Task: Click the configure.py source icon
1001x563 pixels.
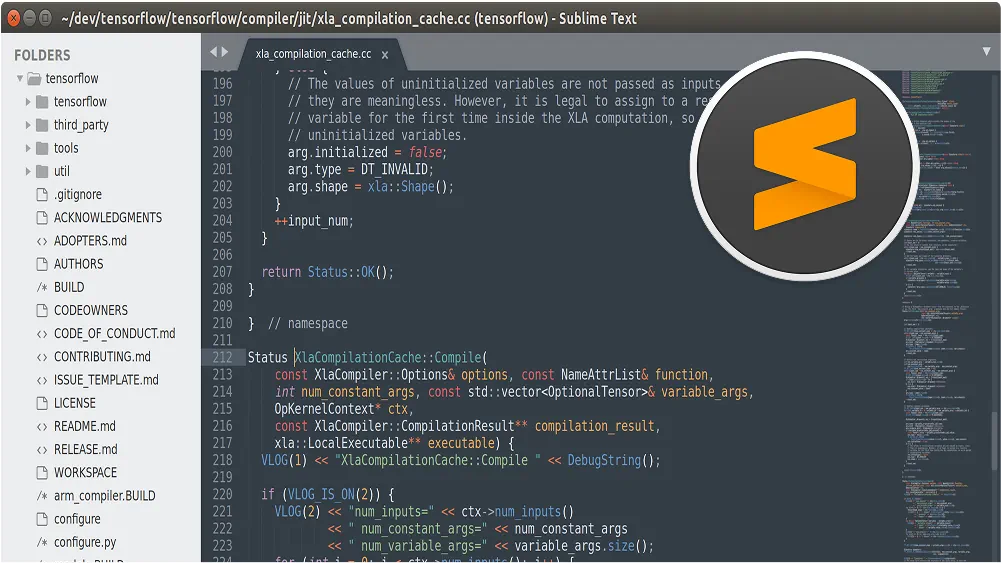Action: click(x=42, y=543)
